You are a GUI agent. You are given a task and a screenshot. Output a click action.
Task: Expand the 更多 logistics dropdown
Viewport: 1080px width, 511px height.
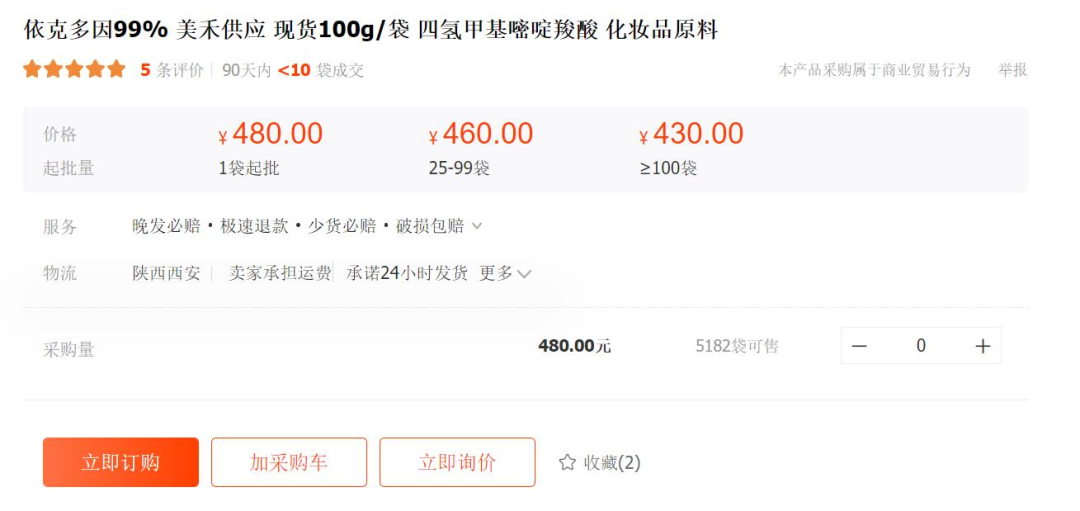[505, 273]
